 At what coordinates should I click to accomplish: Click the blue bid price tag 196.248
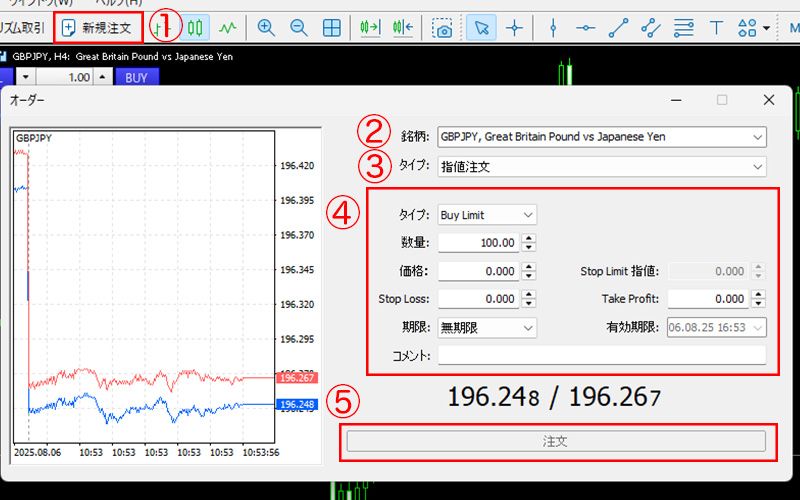[x=297, y=405]
